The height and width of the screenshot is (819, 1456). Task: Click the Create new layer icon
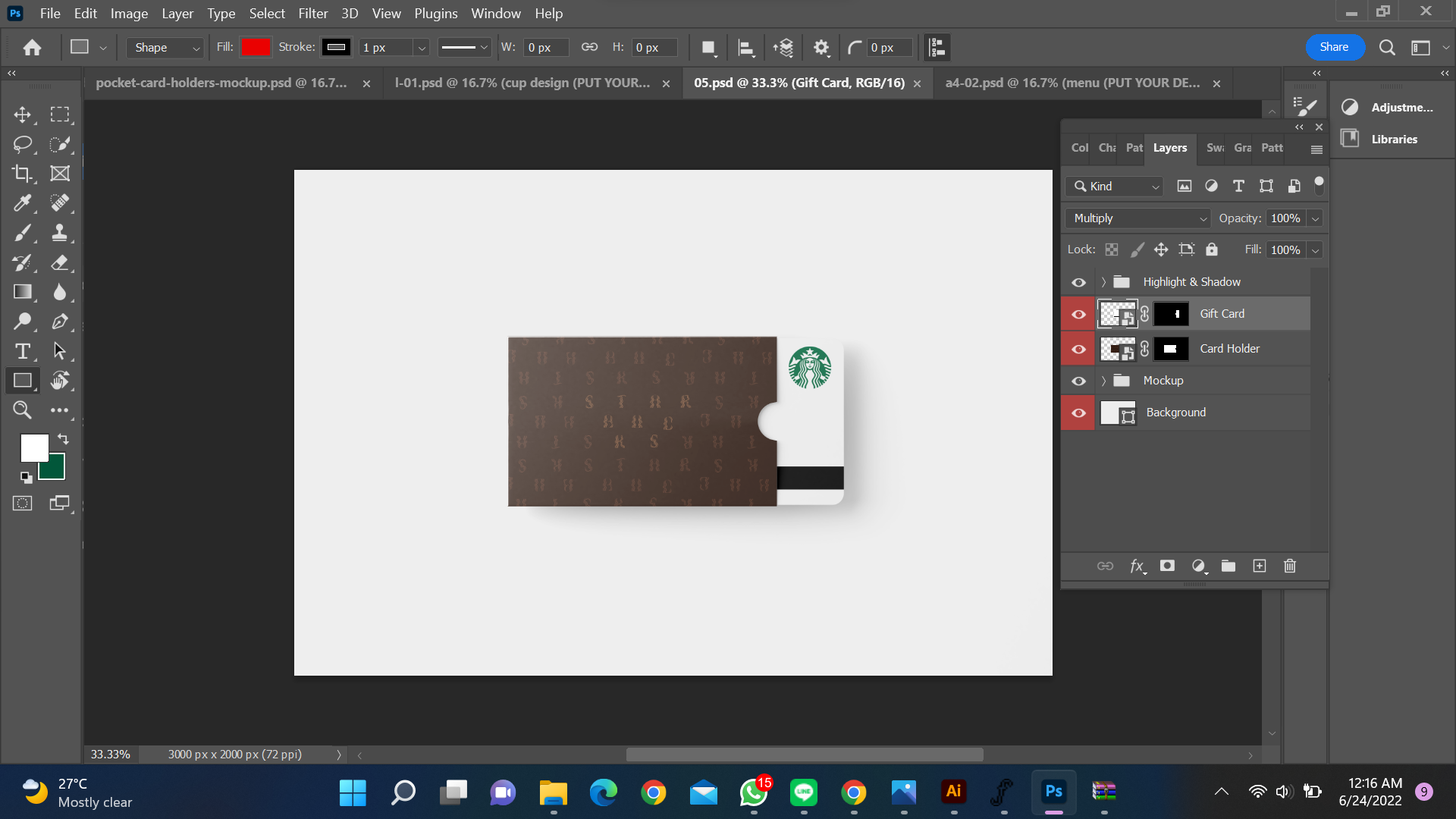(1259, 566)
